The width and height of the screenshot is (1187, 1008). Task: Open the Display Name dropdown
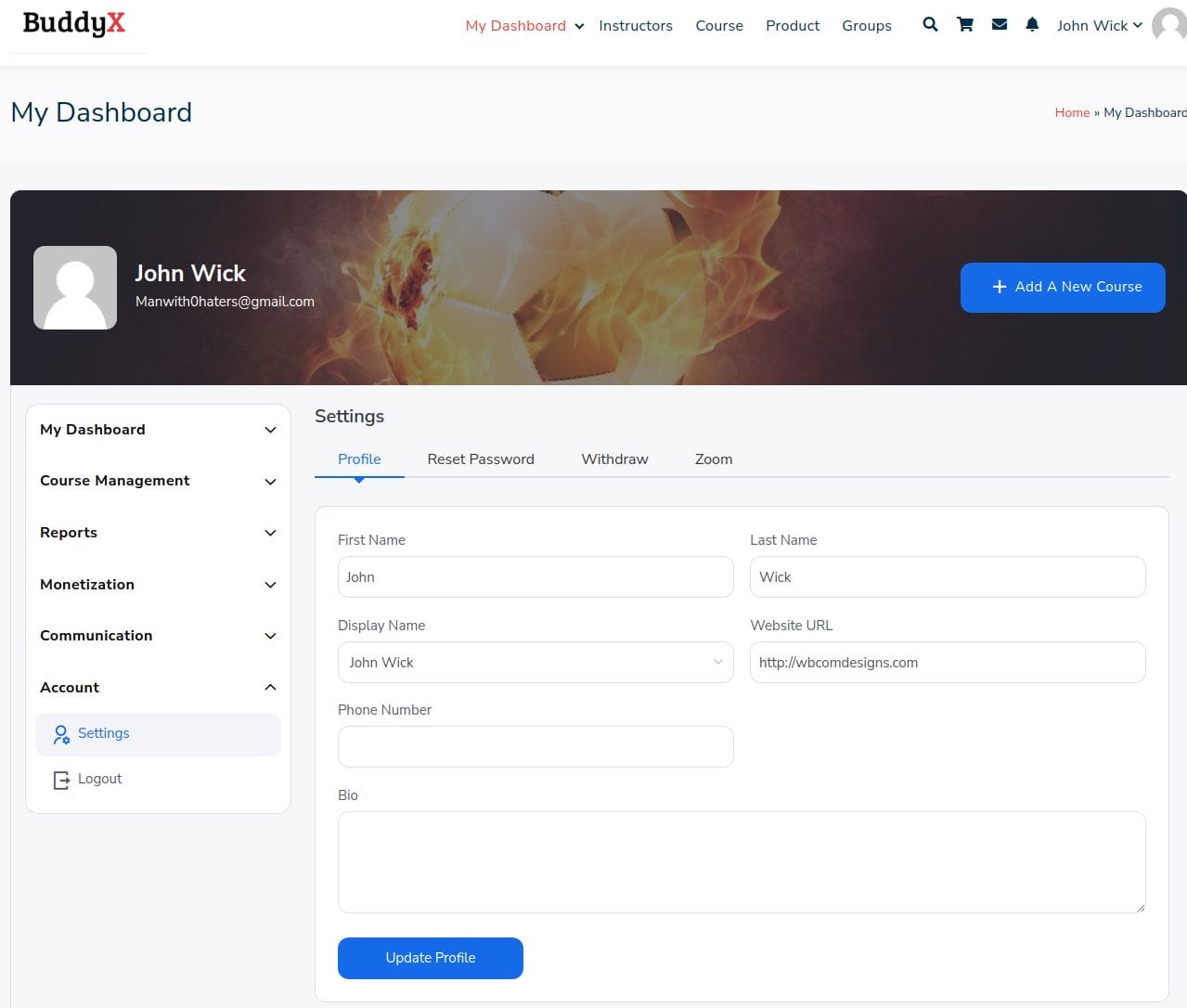(535, 663)
